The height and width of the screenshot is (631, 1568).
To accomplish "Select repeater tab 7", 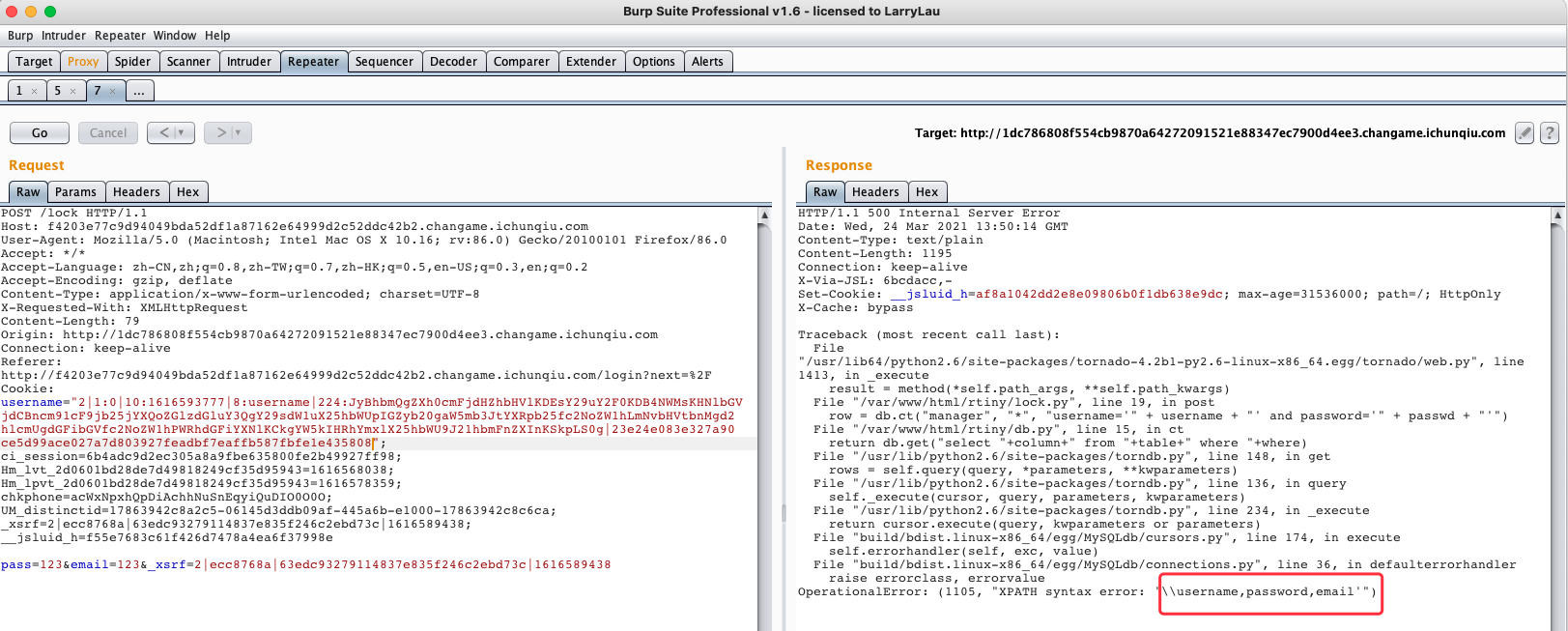I will click(x=97, y=91).
